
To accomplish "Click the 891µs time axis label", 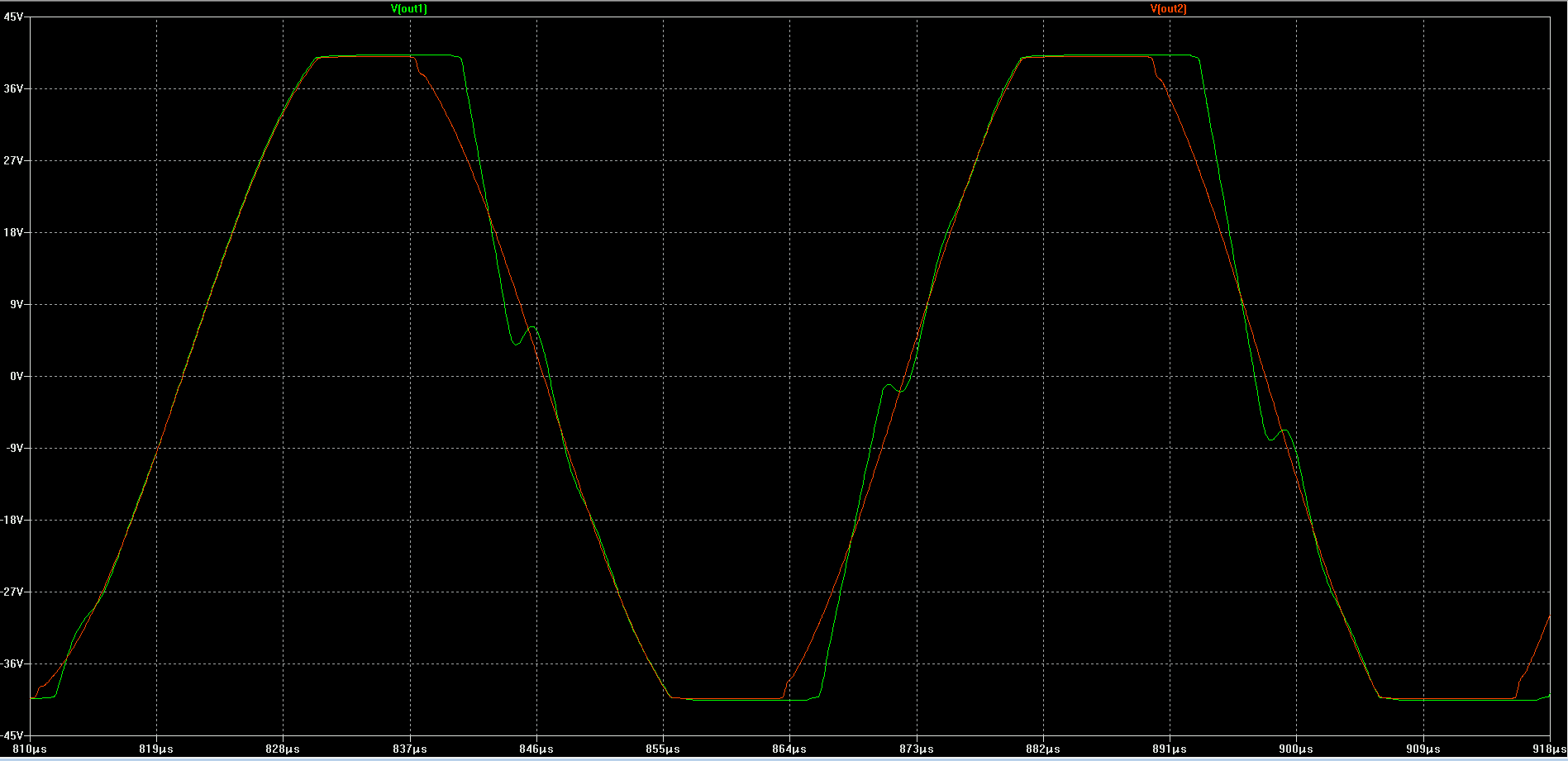I will (x=1170, y=749).
